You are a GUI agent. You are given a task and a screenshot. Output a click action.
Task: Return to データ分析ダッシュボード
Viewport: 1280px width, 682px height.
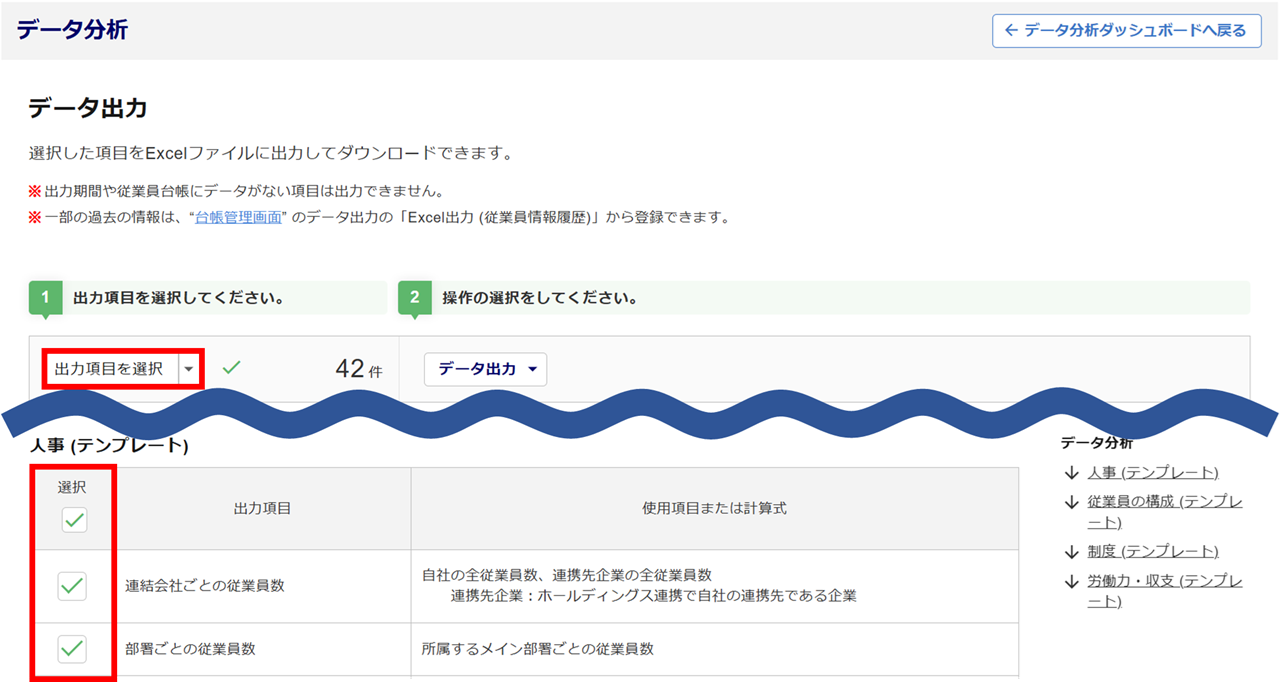(x=1126, y=31)
